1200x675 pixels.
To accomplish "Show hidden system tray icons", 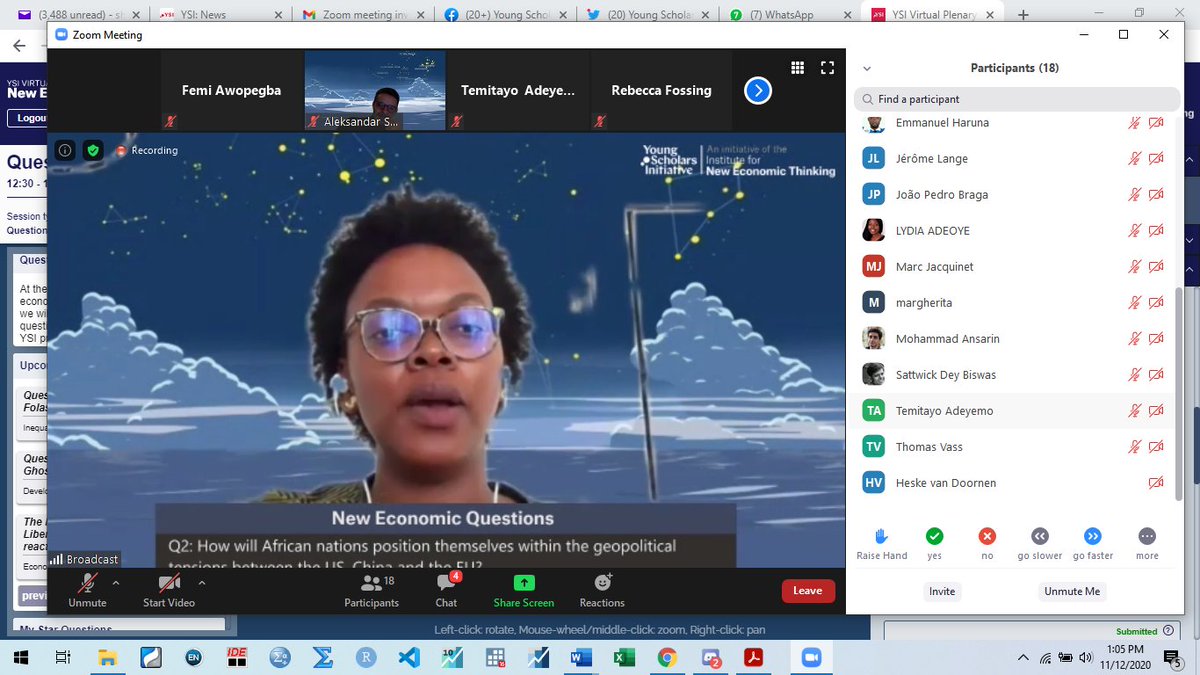I will [x=1021, y=657].
